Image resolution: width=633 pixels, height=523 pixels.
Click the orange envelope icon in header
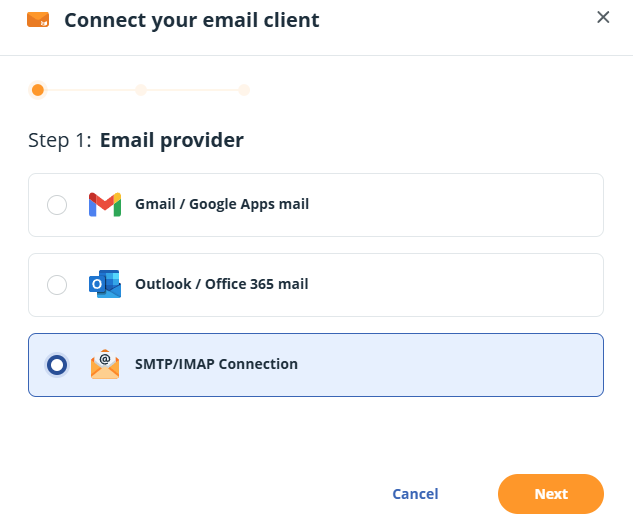38,20
